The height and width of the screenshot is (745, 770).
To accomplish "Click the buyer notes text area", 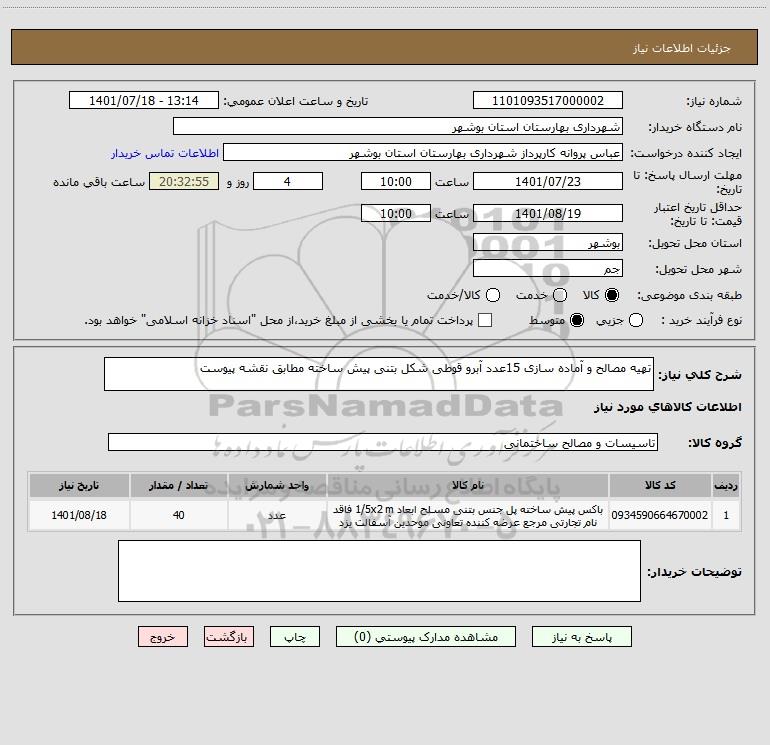I will pos(379,571).
